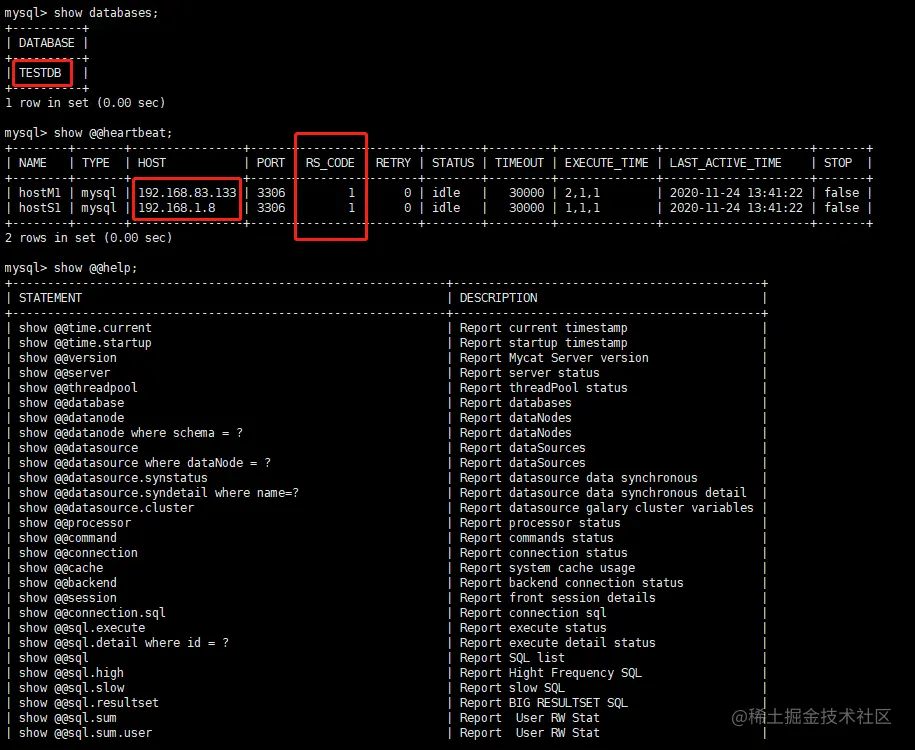The image size is (915, 750).
Task: Select 'show @@datanode where schema = ?' statement
Action: 131,433
